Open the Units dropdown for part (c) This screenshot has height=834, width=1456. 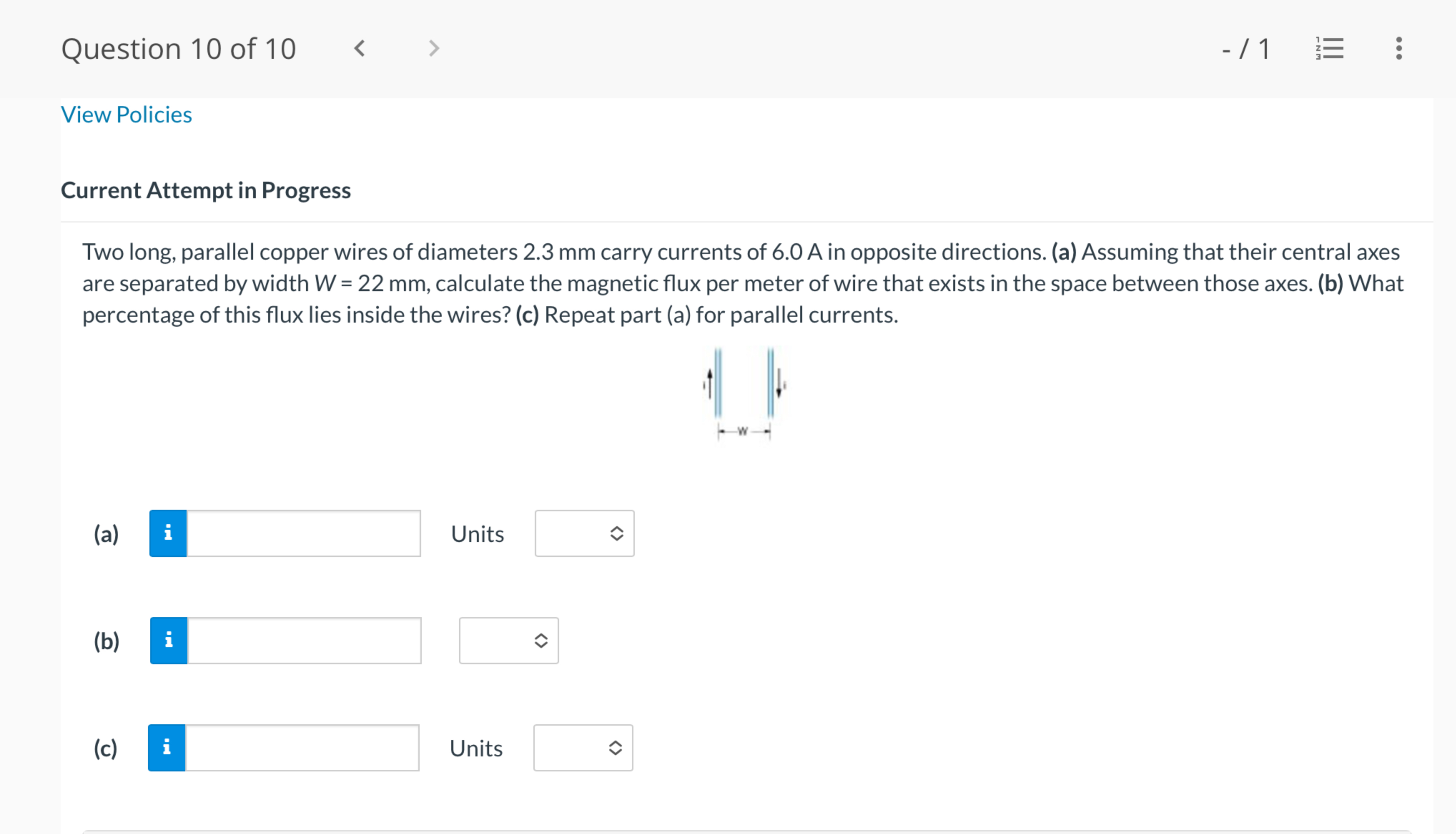pyautogui.click(x=583, y=748)
